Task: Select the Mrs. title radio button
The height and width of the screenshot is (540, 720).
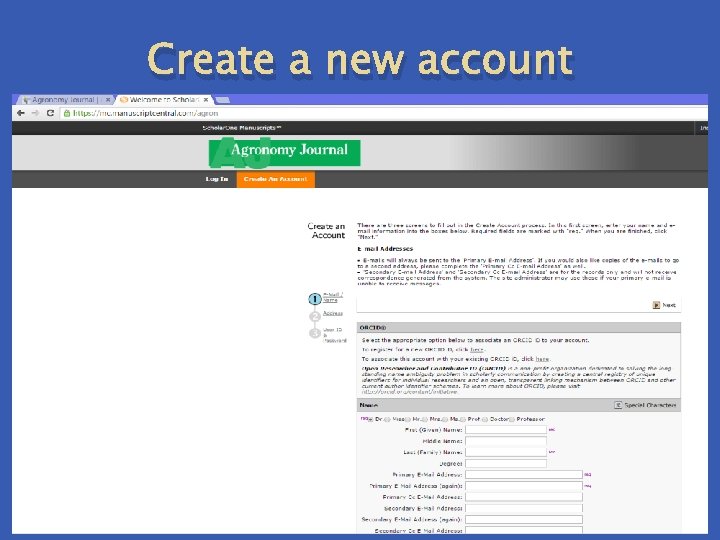Action: pyautogui.click(x=425, y=419)
